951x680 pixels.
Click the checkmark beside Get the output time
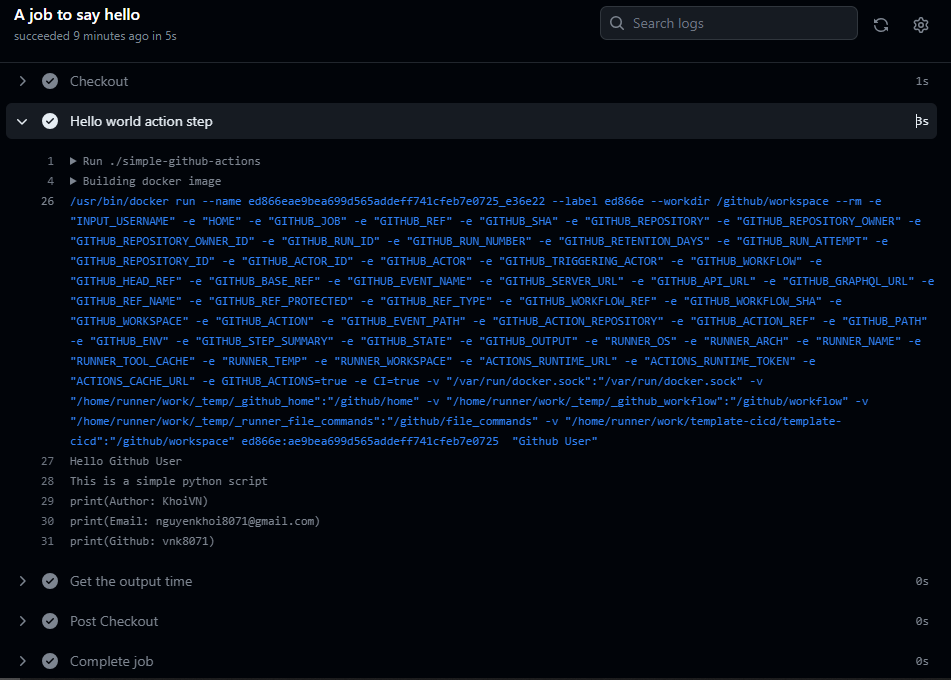coord(49,581)
